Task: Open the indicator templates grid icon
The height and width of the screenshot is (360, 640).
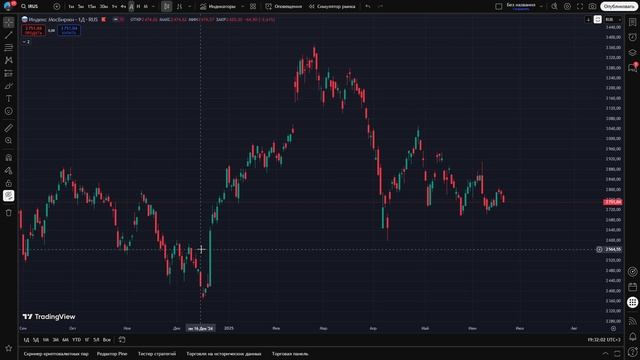Action: (x=253, y=7)
